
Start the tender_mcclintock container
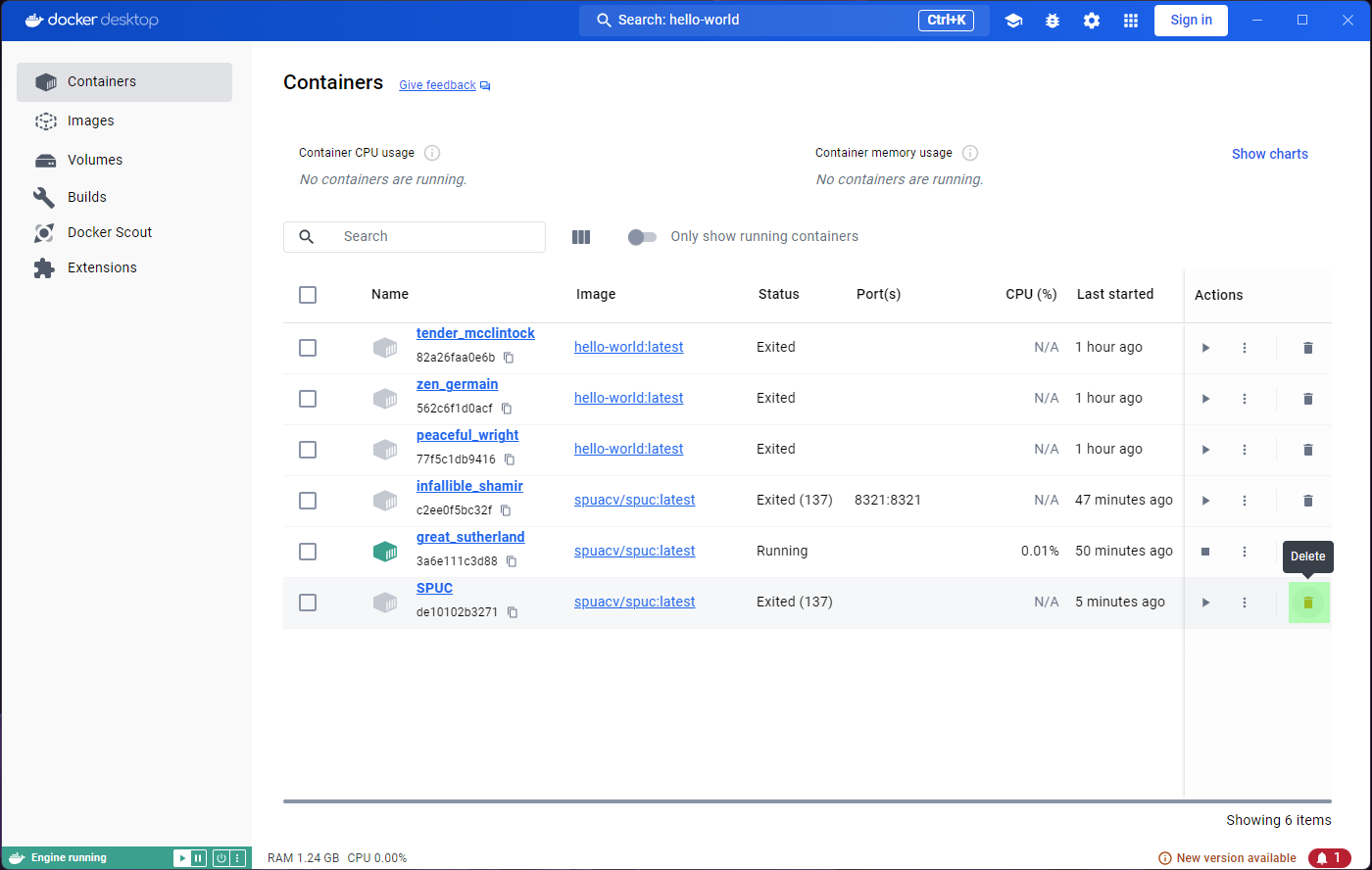tap(1206, 348)
